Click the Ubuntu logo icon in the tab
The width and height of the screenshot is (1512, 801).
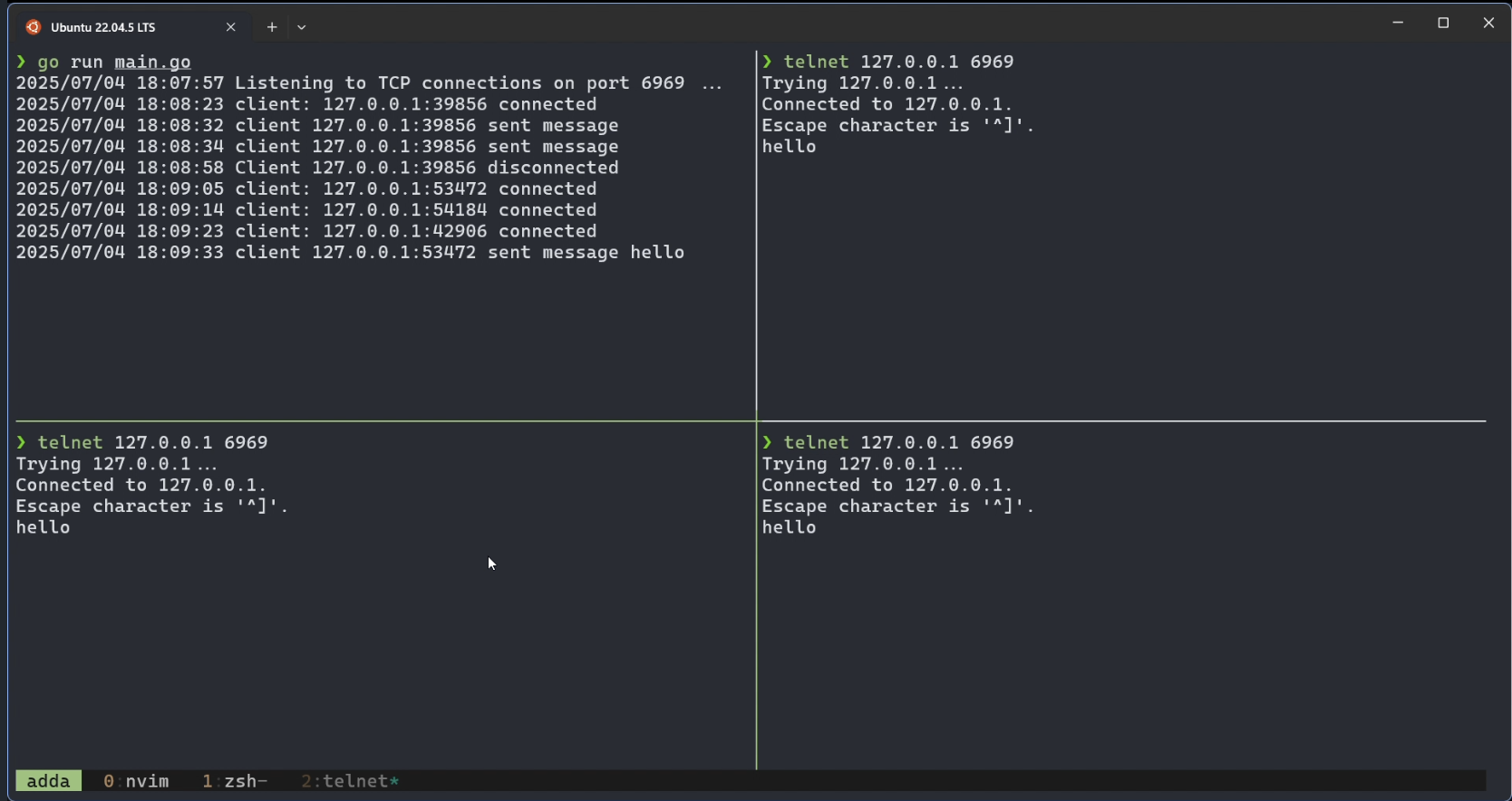coord(34,27)
